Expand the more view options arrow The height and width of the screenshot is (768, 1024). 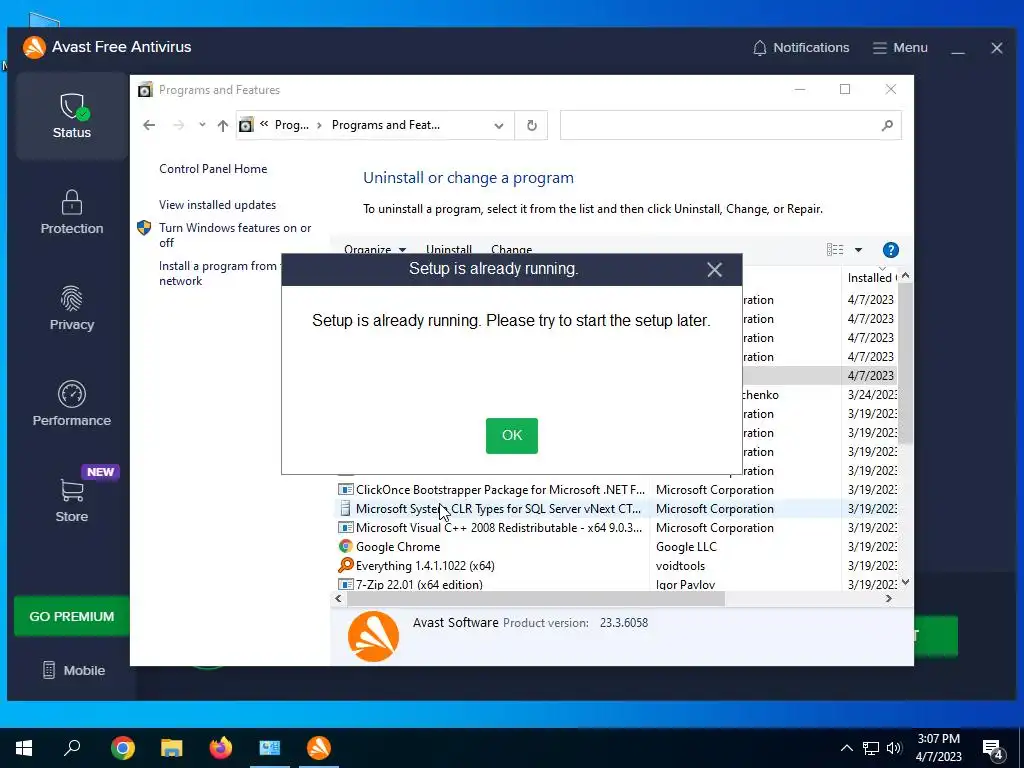(858, 249)
